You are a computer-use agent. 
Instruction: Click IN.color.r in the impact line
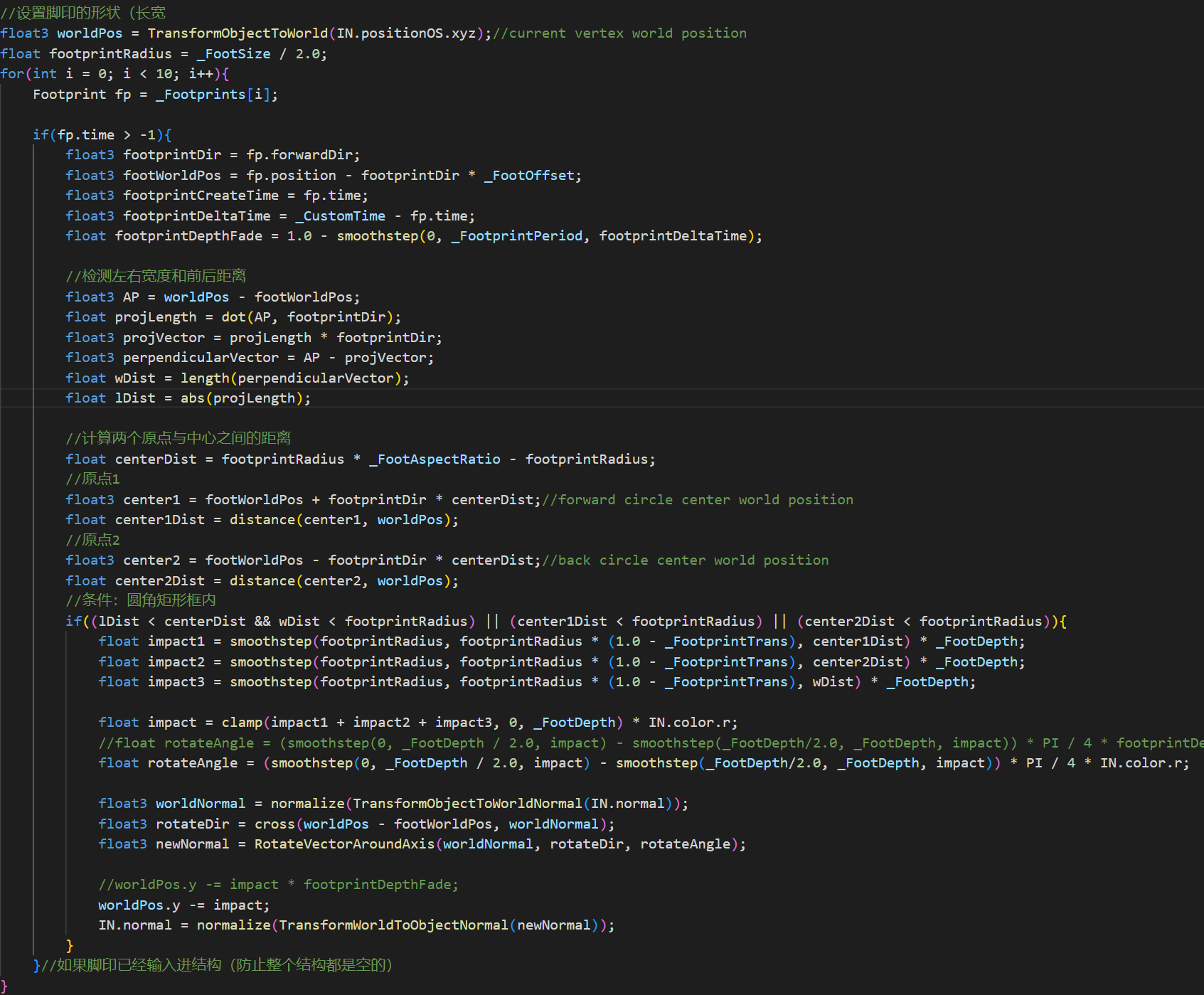point(689,723)
